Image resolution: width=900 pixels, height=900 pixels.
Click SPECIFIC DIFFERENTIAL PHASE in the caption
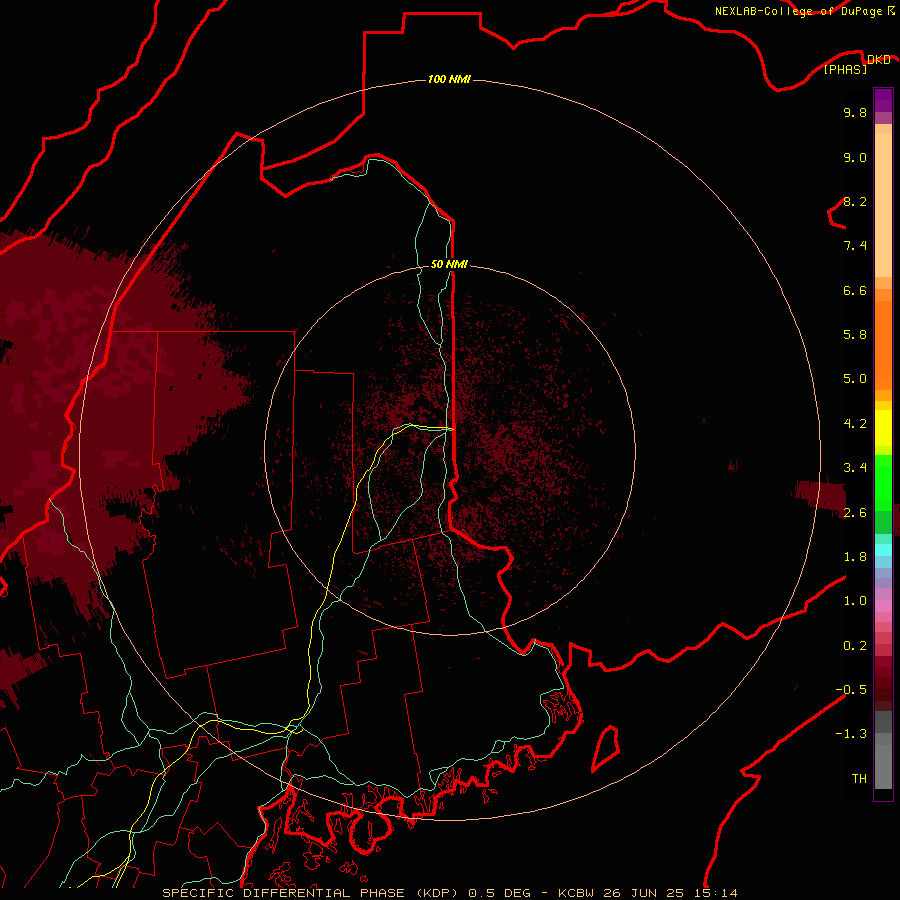[x=286, y=893]
